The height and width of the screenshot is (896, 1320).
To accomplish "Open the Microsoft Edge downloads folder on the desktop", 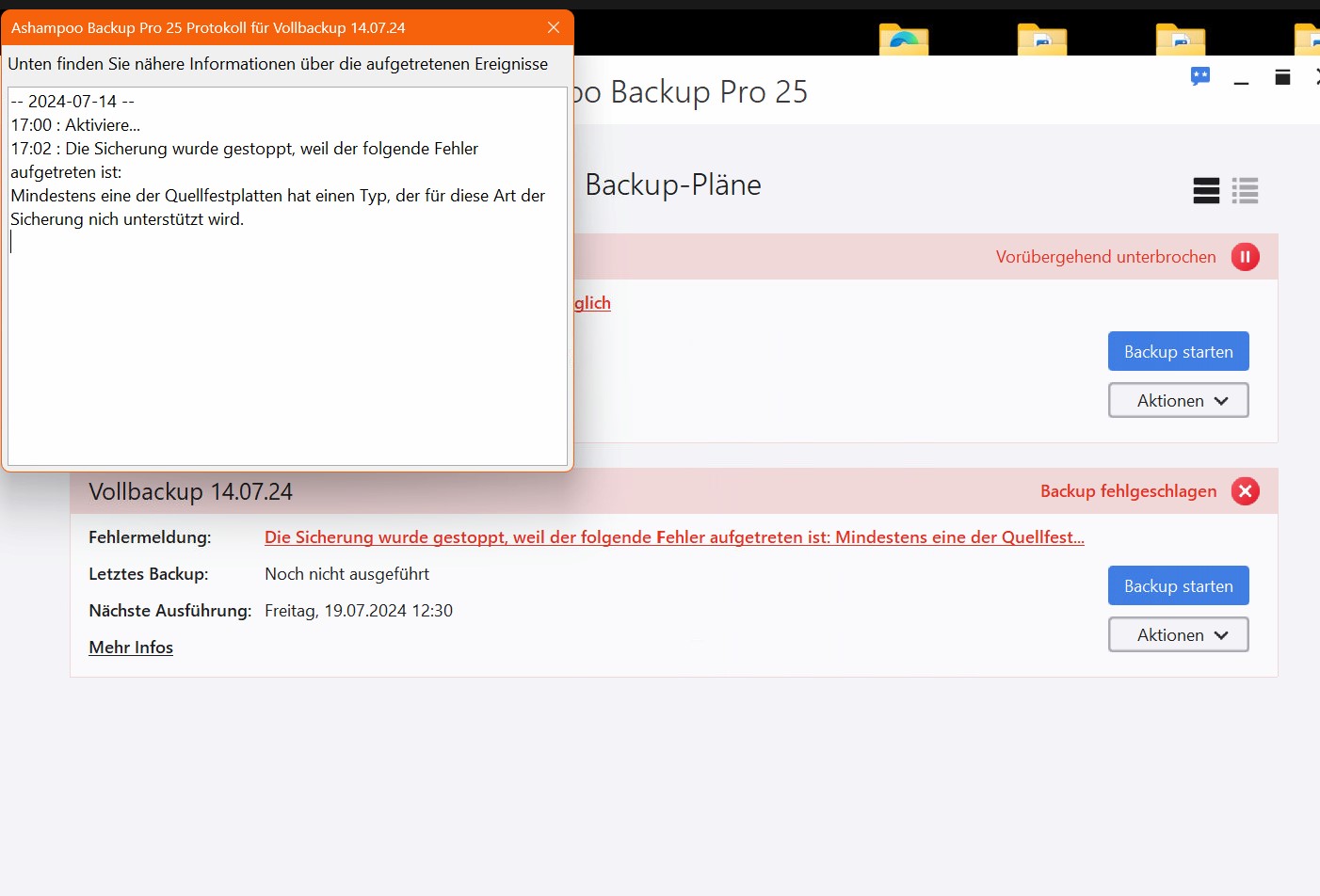I will pyautogui.click(x=903, y=41).
